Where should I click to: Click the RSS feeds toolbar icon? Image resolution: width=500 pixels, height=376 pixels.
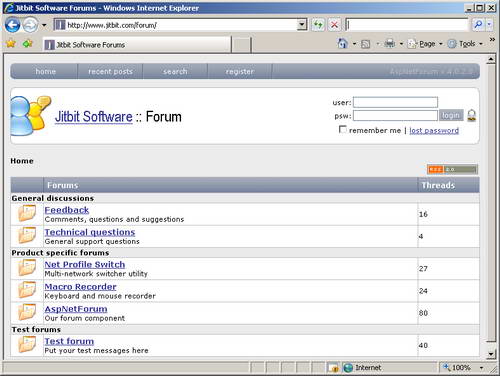(366, 44)
